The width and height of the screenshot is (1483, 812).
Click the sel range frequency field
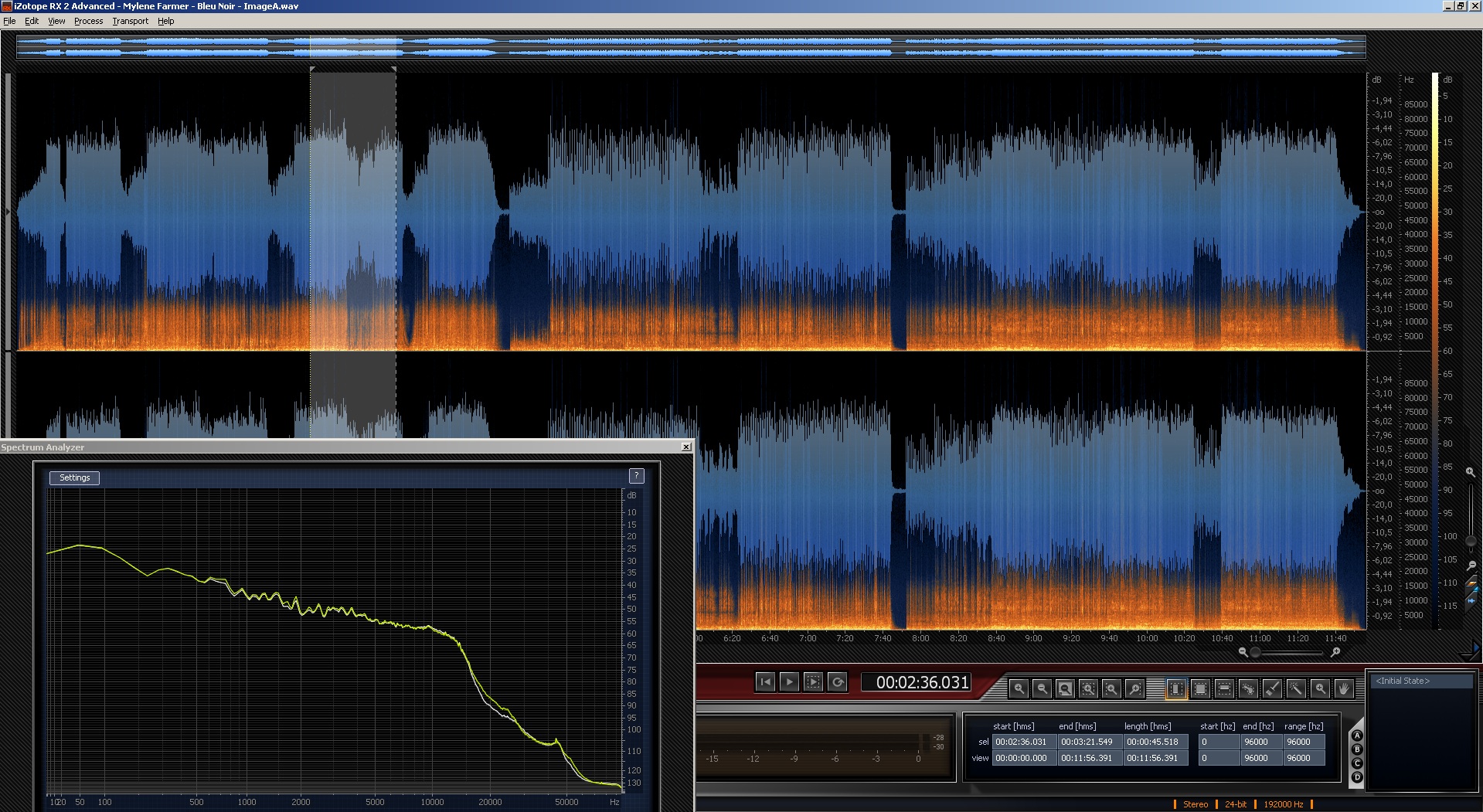pos(1304,742)
